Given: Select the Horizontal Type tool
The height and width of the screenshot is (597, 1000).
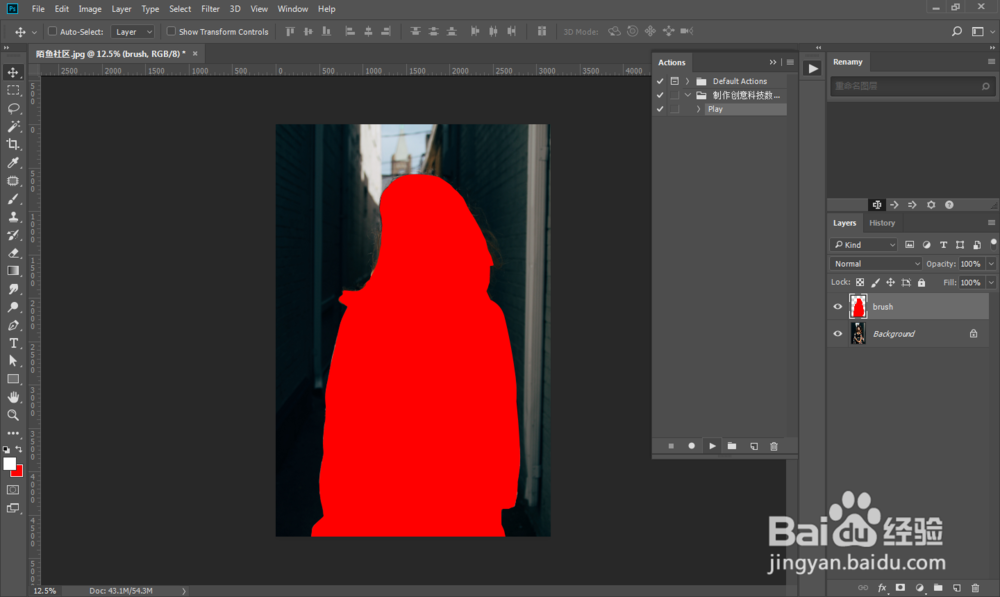Looking at the screenshot, I should (x=13, y=343).
